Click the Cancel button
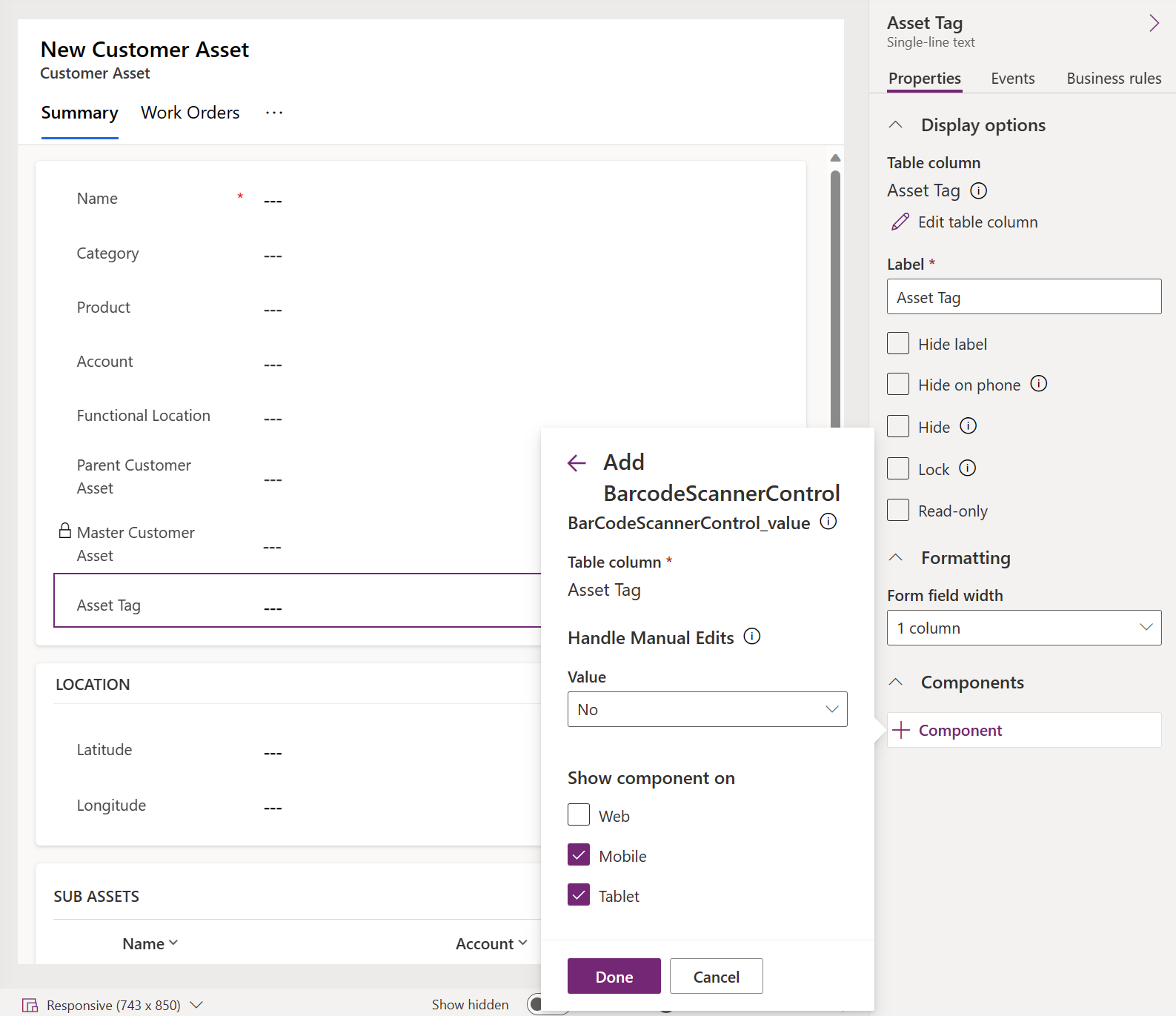The width and height of the screenshot is (1176, 1016). [x=717, y=976]
